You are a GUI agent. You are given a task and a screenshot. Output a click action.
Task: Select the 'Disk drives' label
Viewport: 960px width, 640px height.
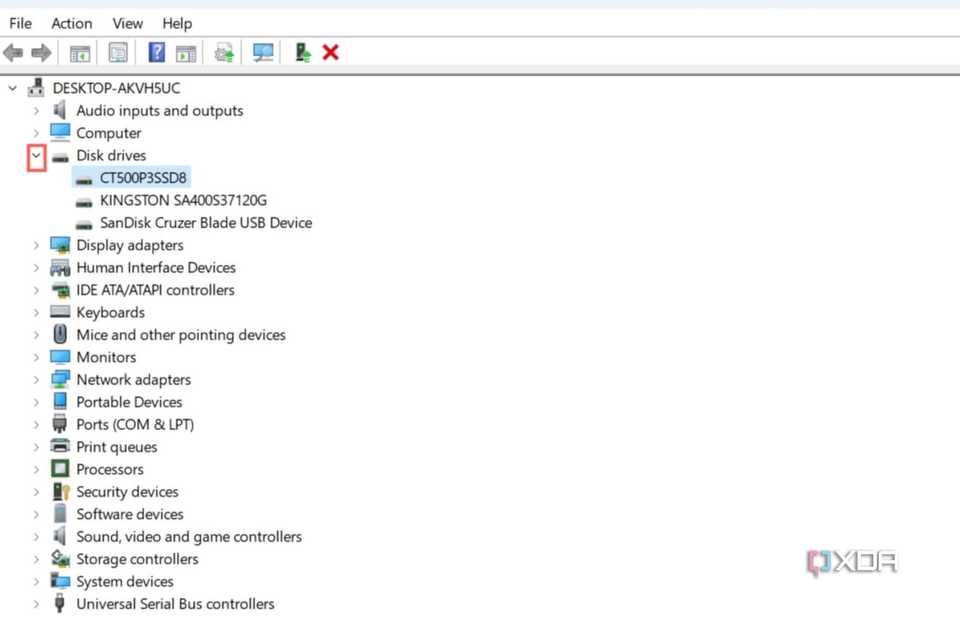click(111, 156)
